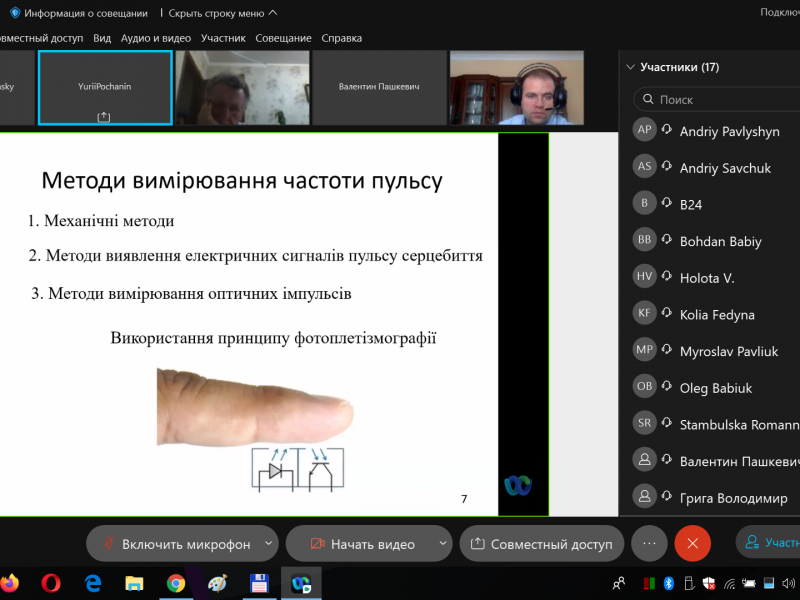Open microphone options dropdown arrow
Screen dimensions: 800x600
point(268,544)
